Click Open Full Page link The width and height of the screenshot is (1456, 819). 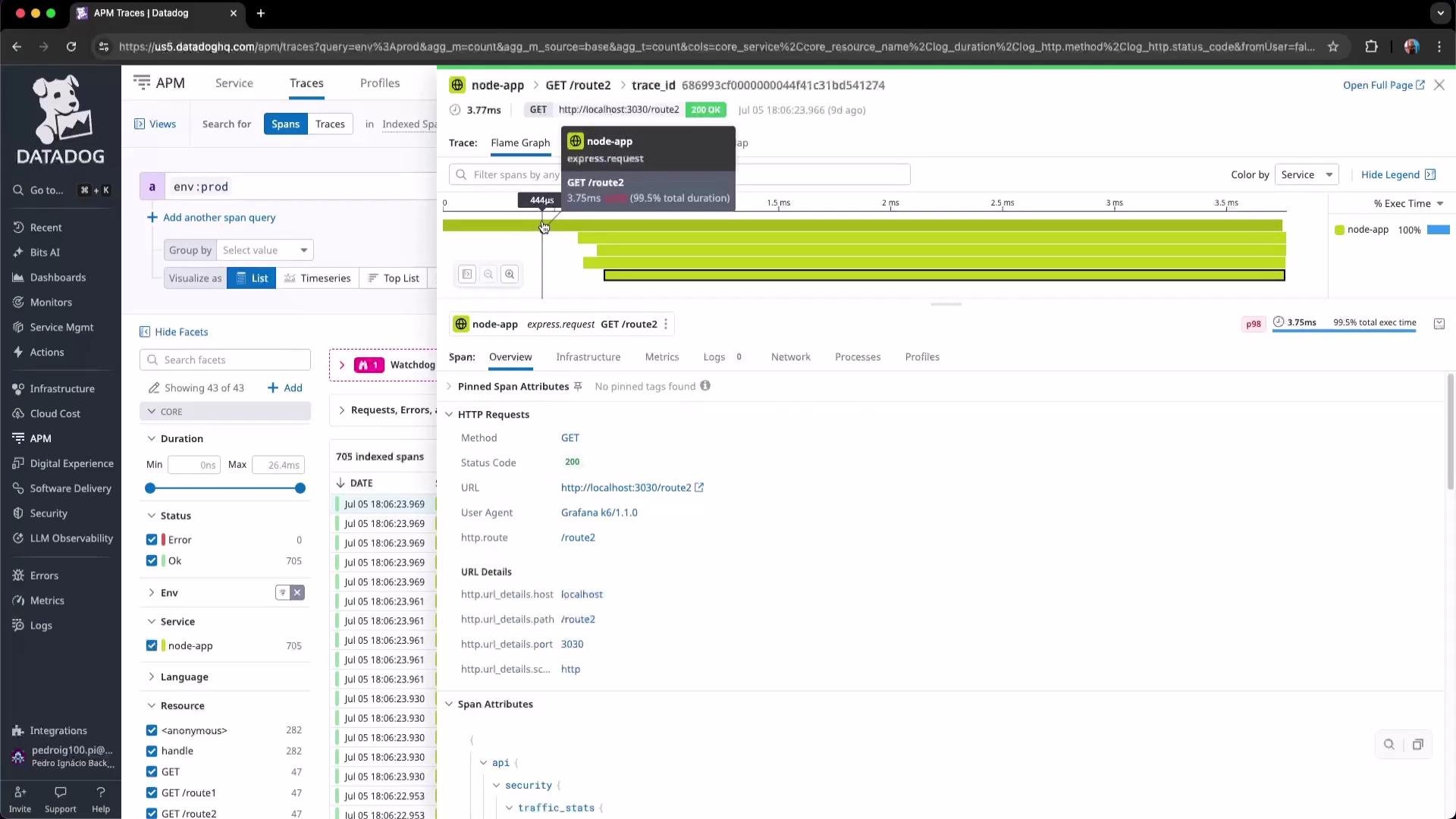tap(1383, 85)
